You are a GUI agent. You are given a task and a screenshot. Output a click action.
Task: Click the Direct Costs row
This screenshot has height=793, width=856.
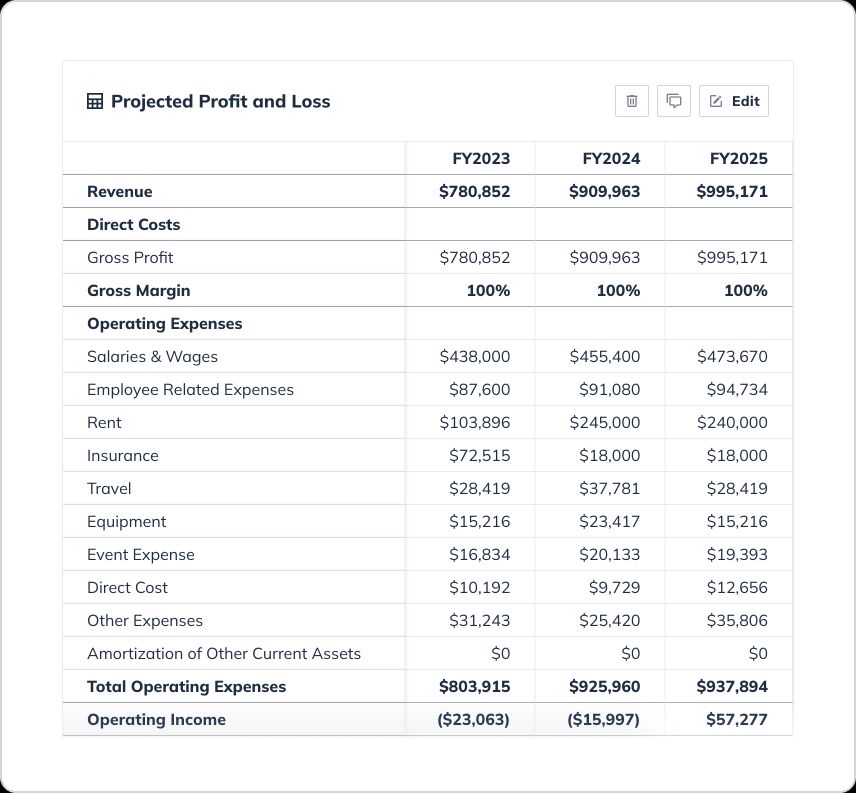click(x=133, y=224)
